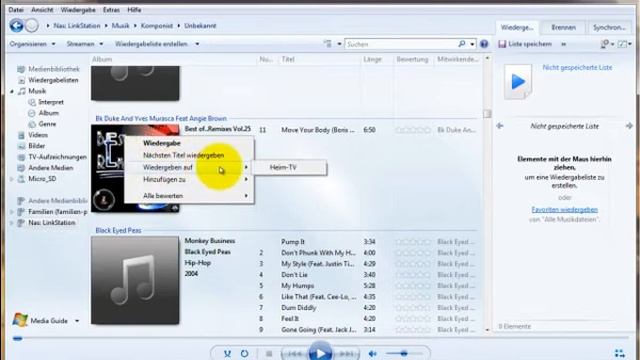Select the Monkey Business album thumbnail
Screen dimensions: 640x360
pos(135,280)
